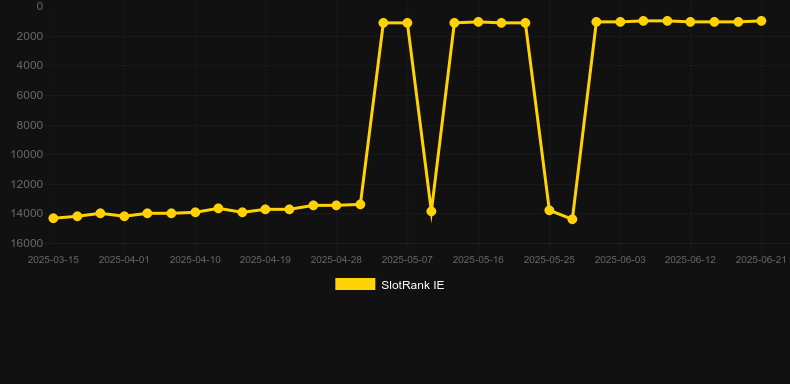Select the last data point at 2025-06-21
Viewport: 790px width, 384px height.
[761, 21]
